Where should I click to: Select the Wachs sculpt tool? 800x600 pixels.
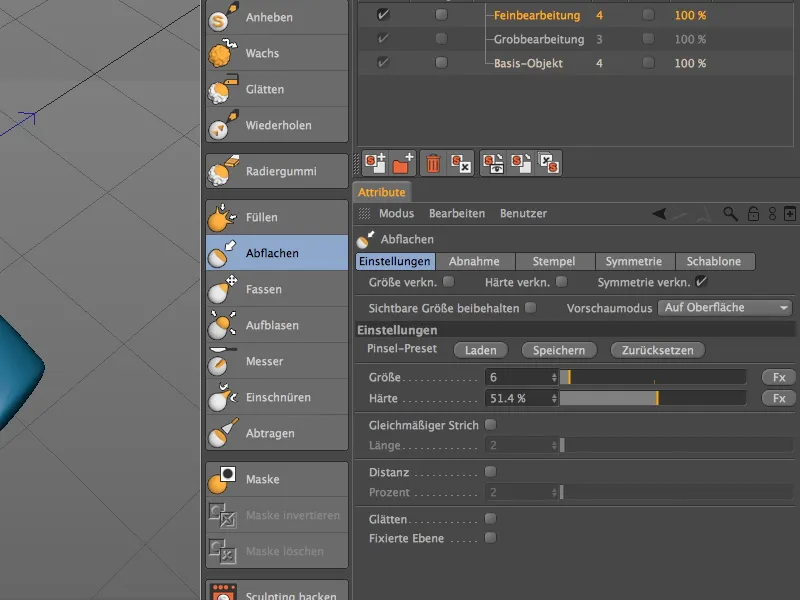click(x=277, y=53)
